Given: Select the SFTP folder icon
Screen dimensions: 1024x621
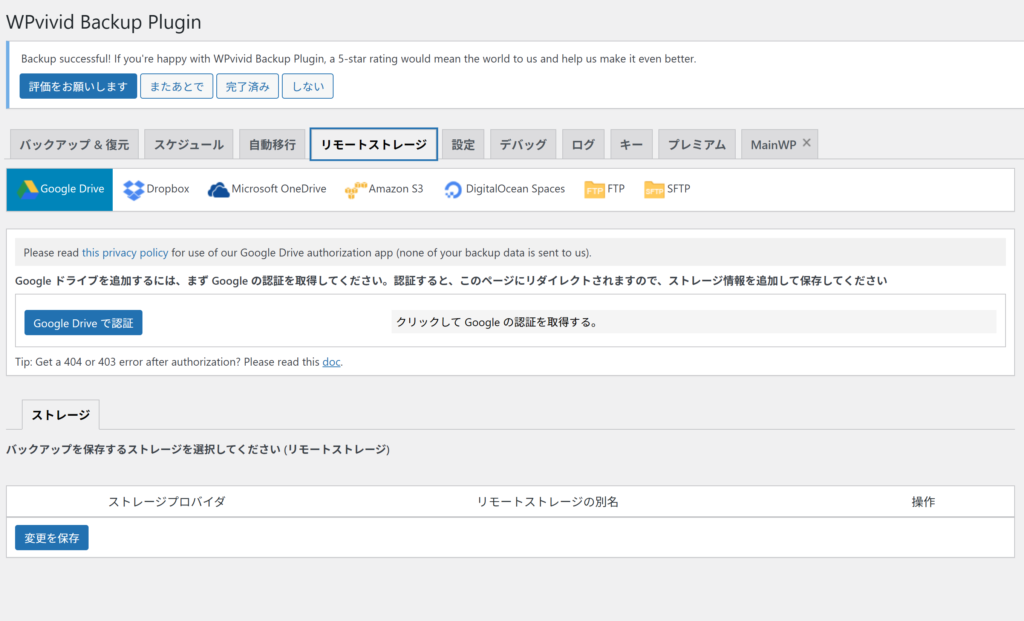Looking at the screenshot, I should click(x=654, y=189).
